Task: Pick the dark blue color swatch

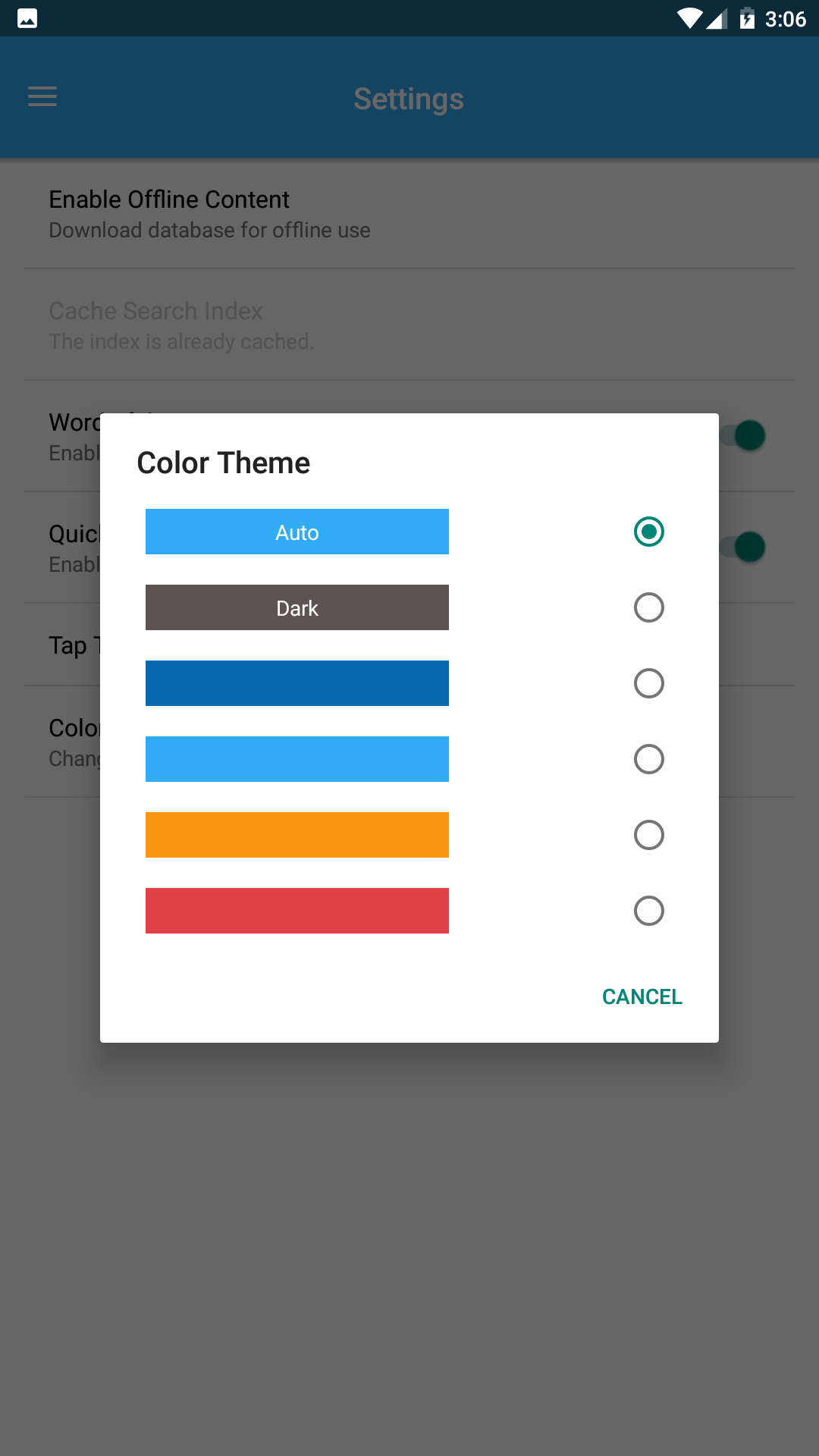Action: click(x=297, y=683)
